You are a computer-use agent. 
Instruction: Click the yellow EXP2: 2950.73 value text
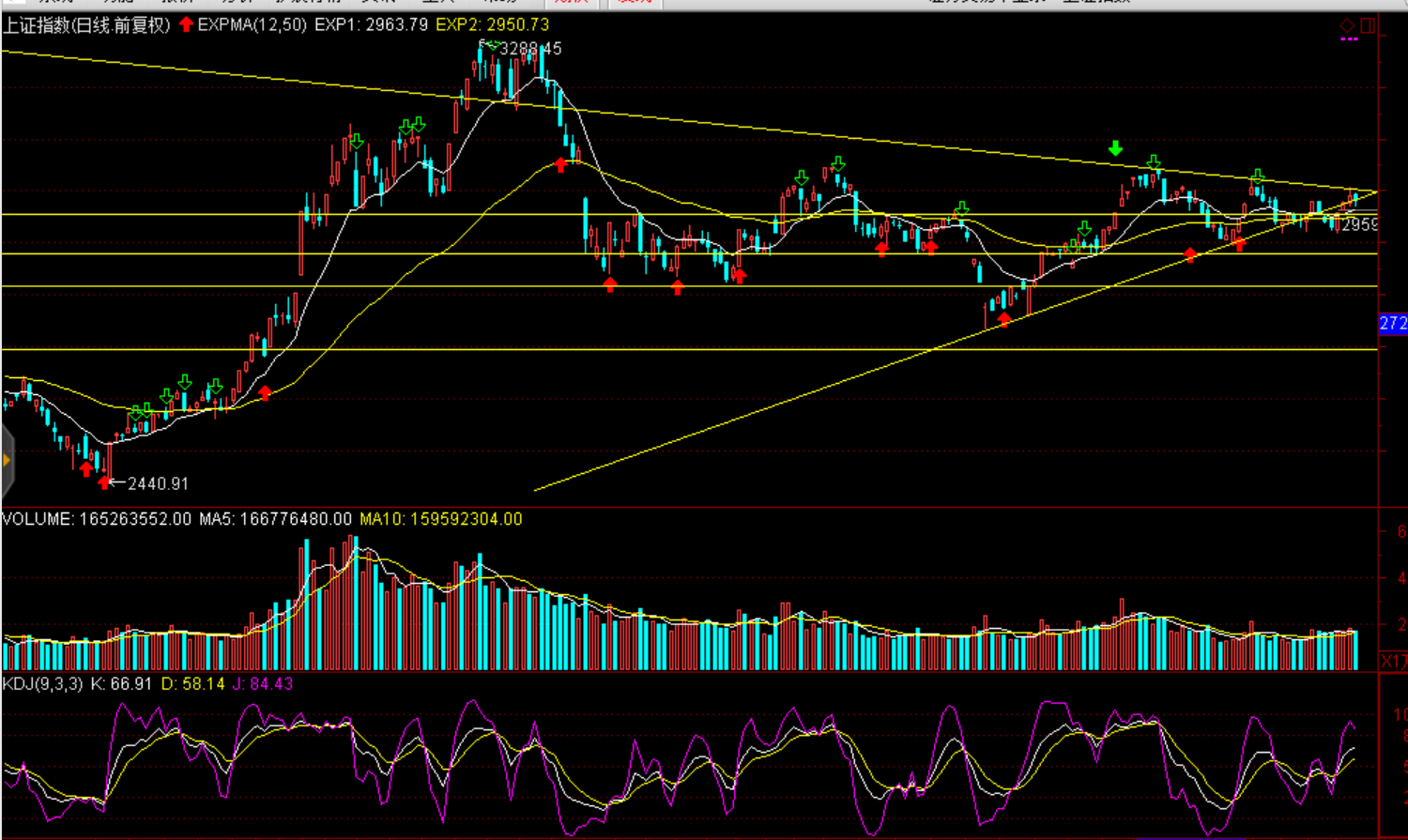click(492, 25)
